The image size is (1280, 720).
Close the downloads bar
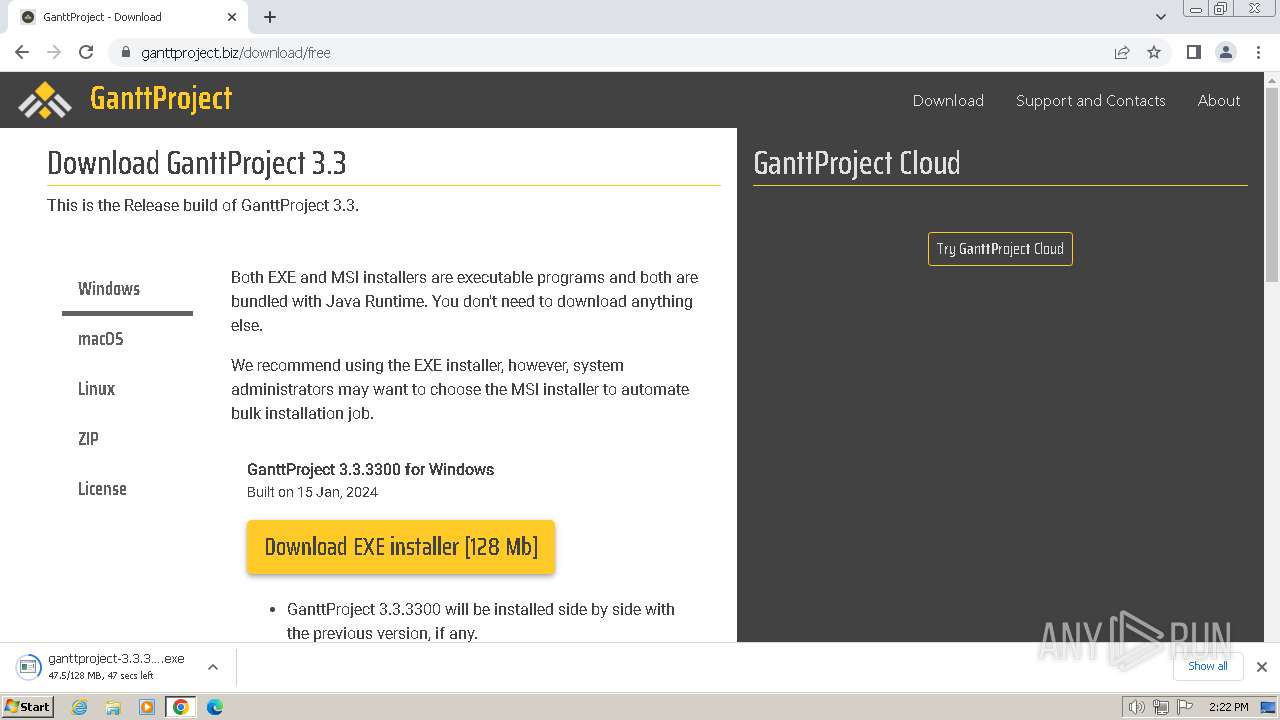click(x=1262, y=667)
